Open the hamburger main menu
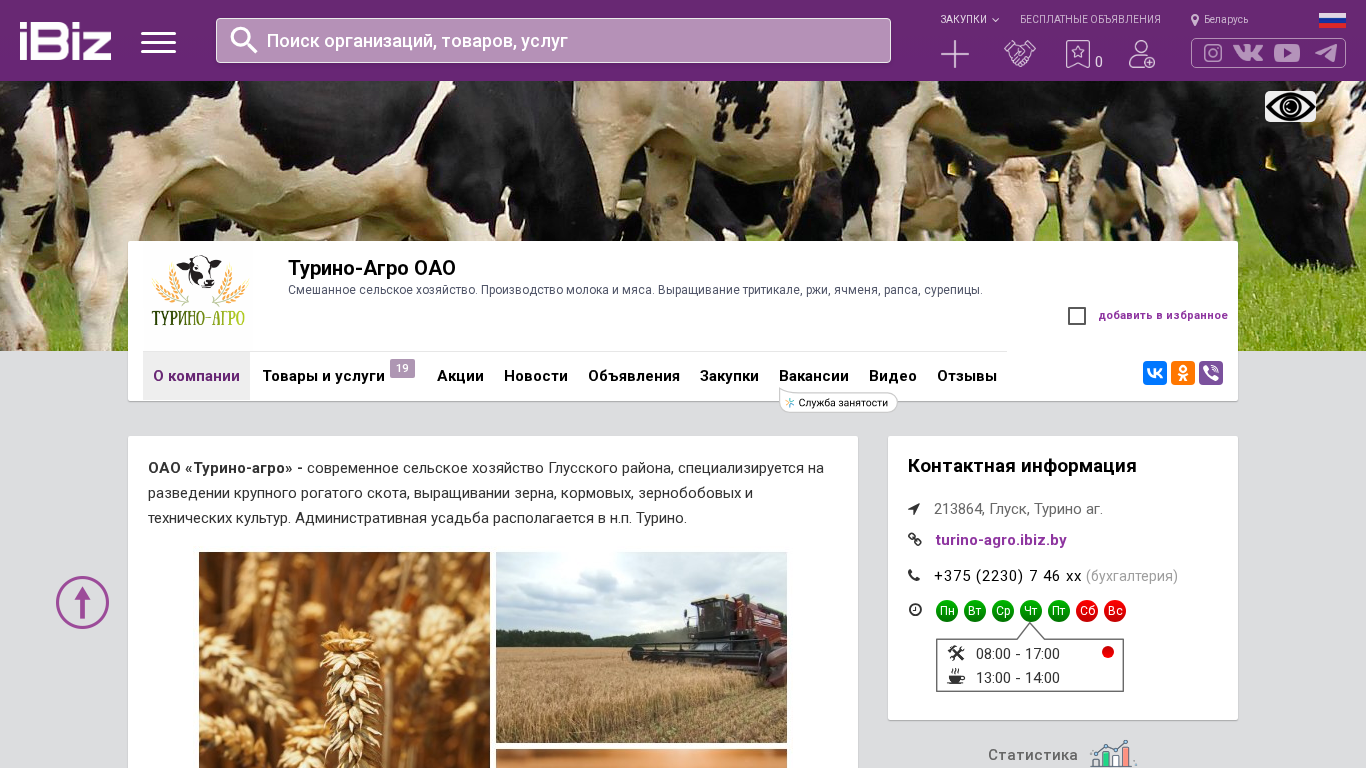This screenshot has width=1366, height=768. (158, 42)
